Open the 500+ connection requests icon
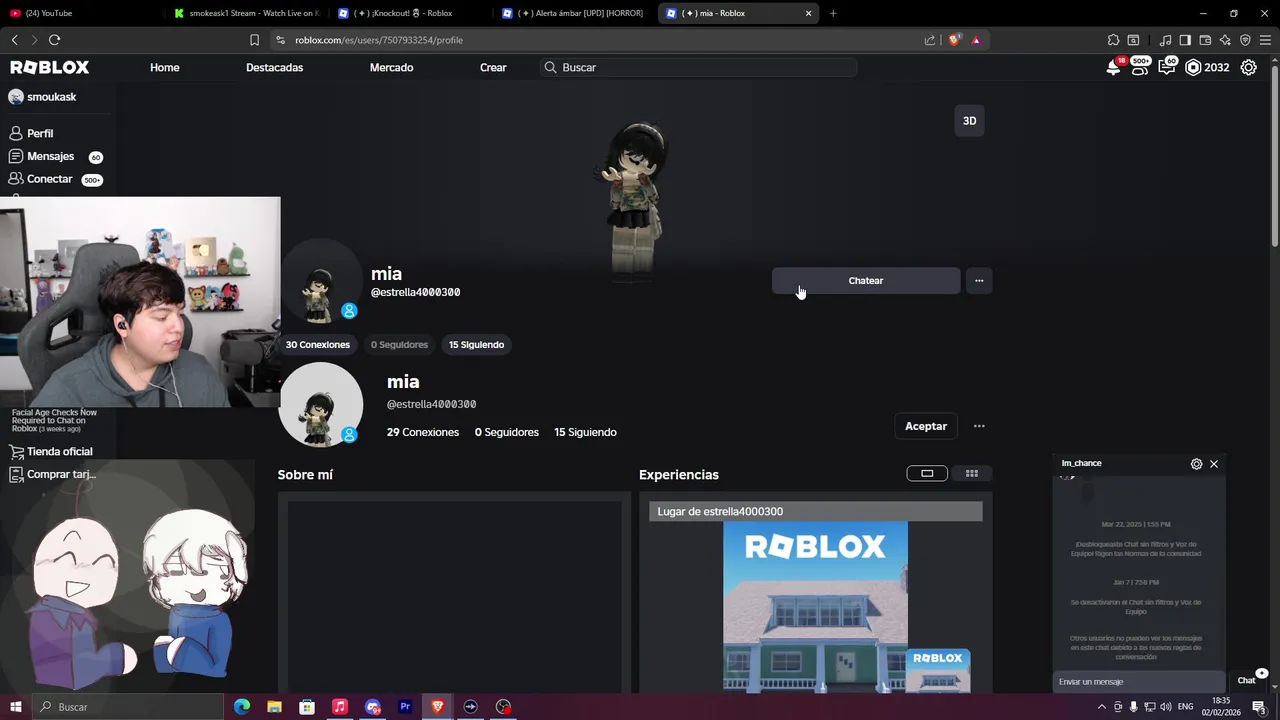1280x720 pixels. 1140,67
